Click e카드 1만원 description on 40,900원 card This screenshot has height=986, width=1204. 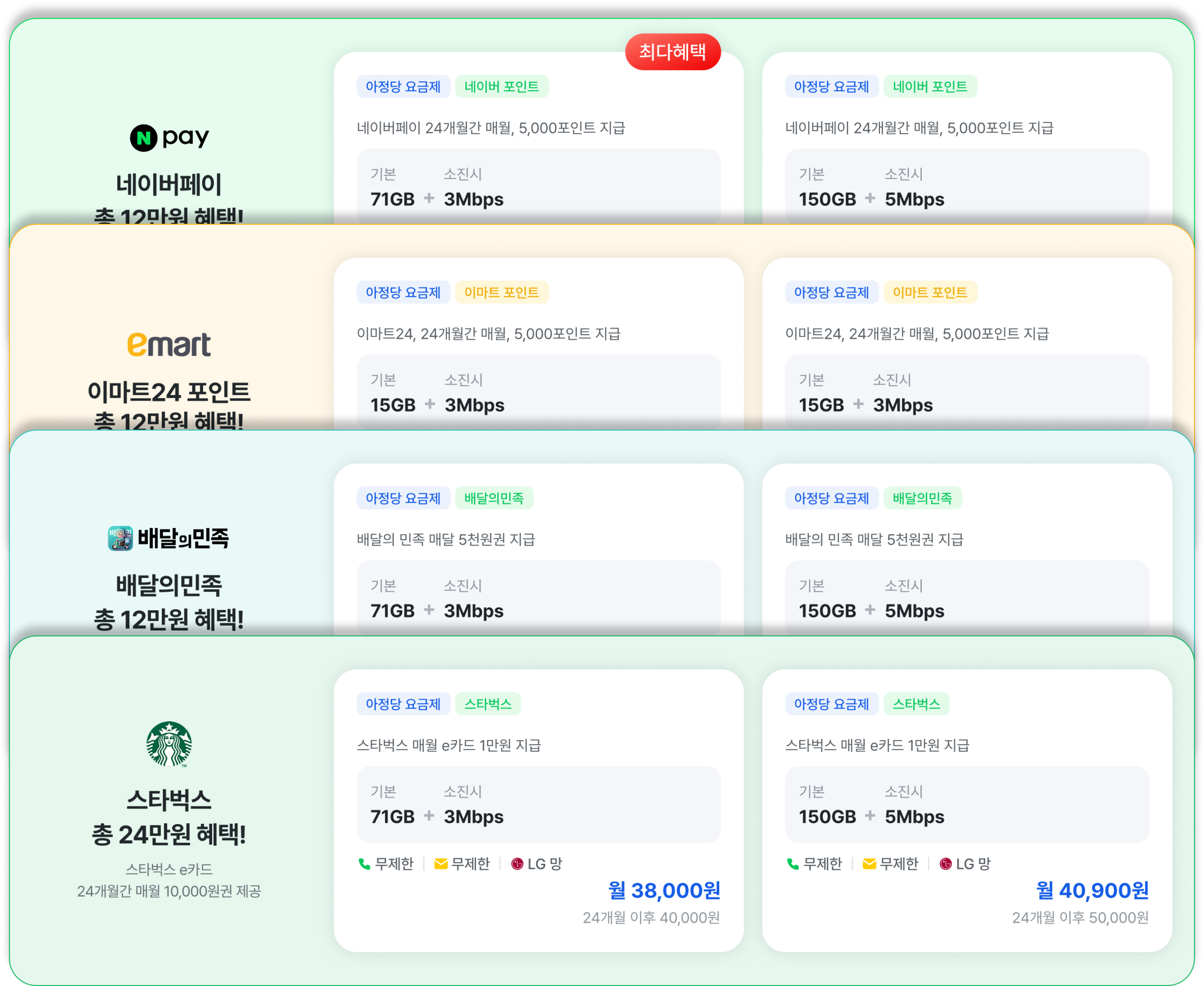coord(877,745)
